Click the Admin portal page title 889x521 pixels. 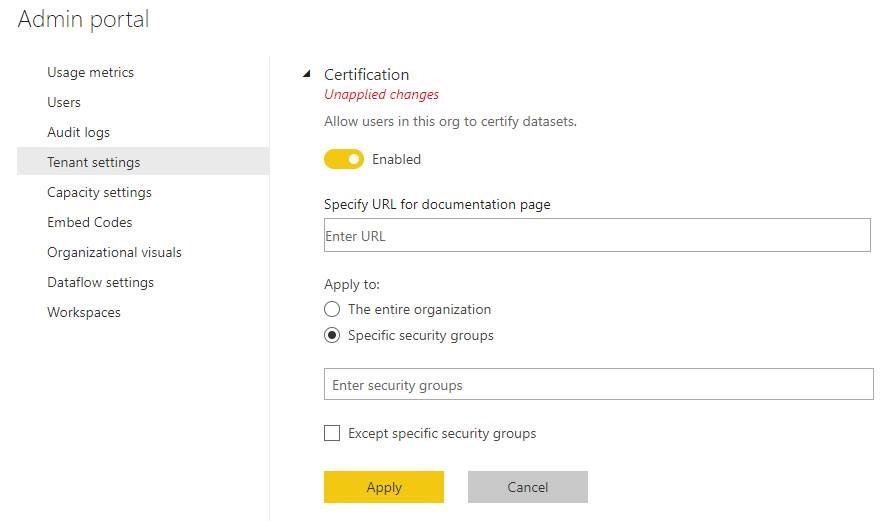(x=83, y=19)
